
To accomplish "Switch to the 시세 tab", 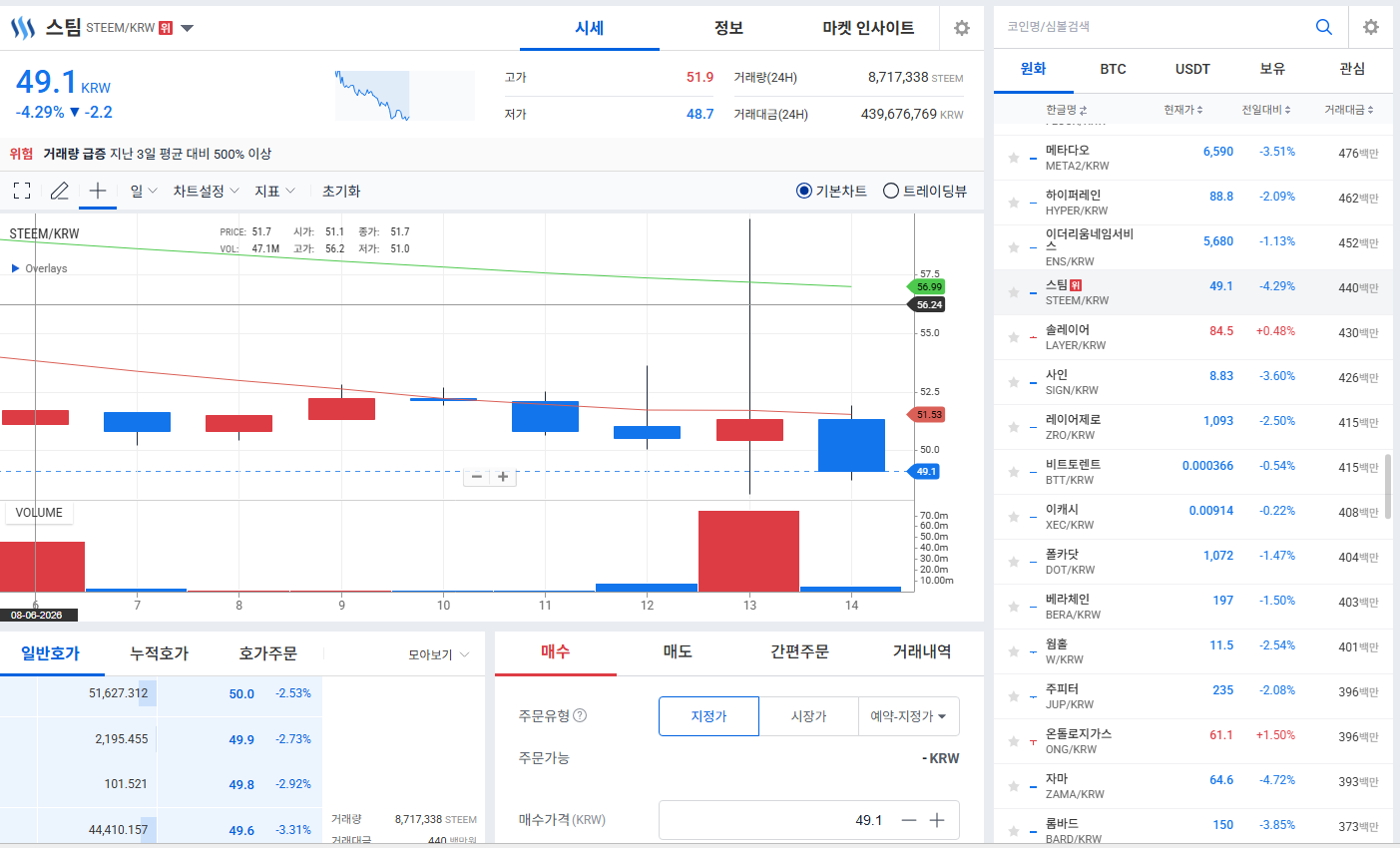I will click(x=590, y=28).
